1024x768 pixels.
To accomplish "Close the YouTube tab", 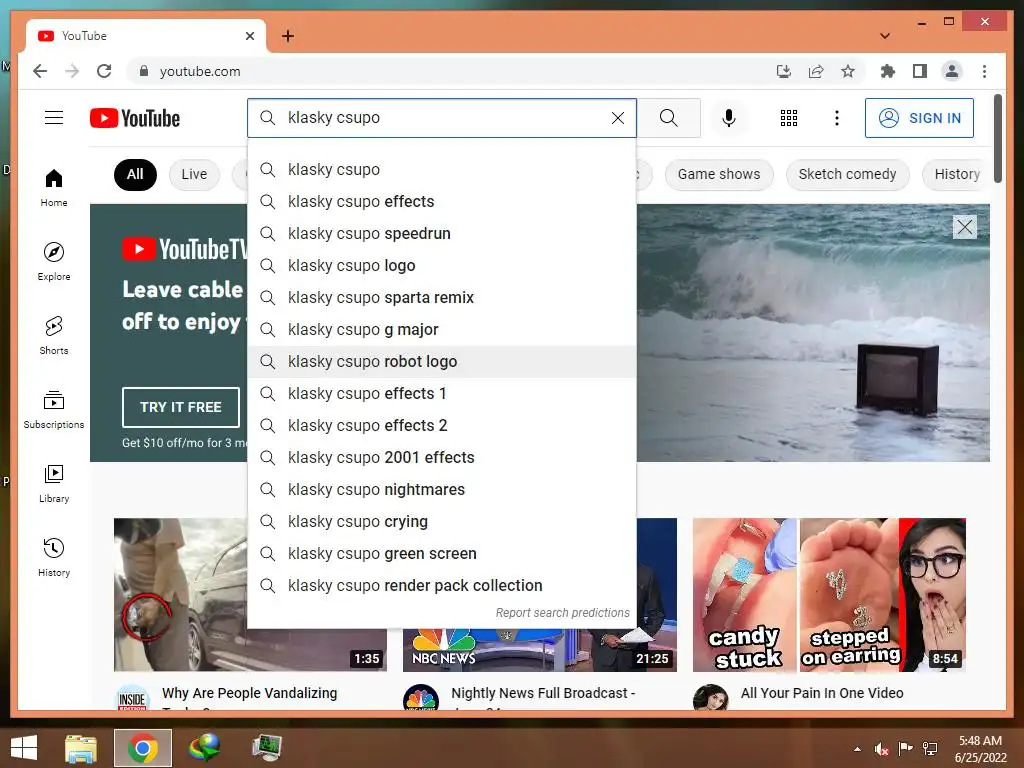I will (x=249, y=36).
